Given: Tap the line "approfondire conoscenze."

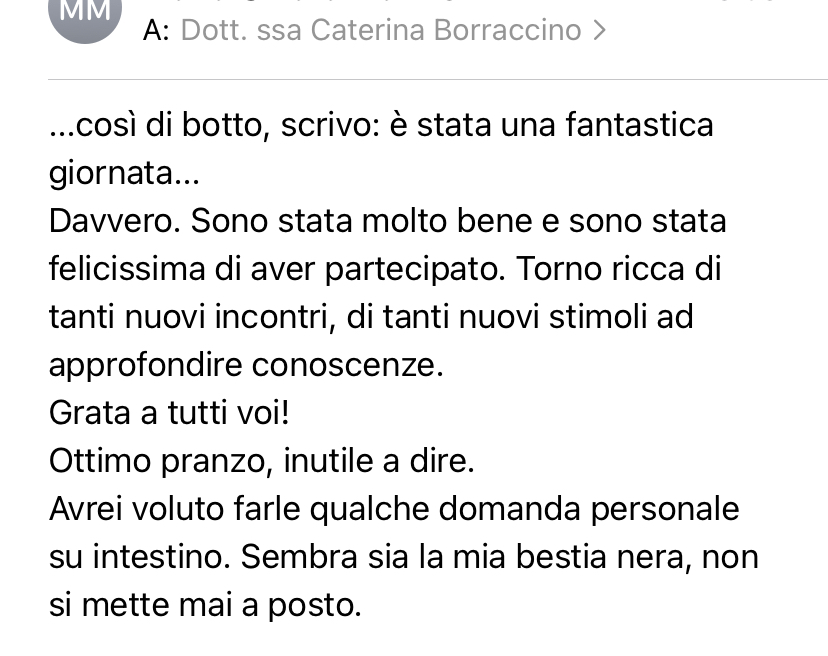Looking at the screenshot, I should click(x=246, y=366).
